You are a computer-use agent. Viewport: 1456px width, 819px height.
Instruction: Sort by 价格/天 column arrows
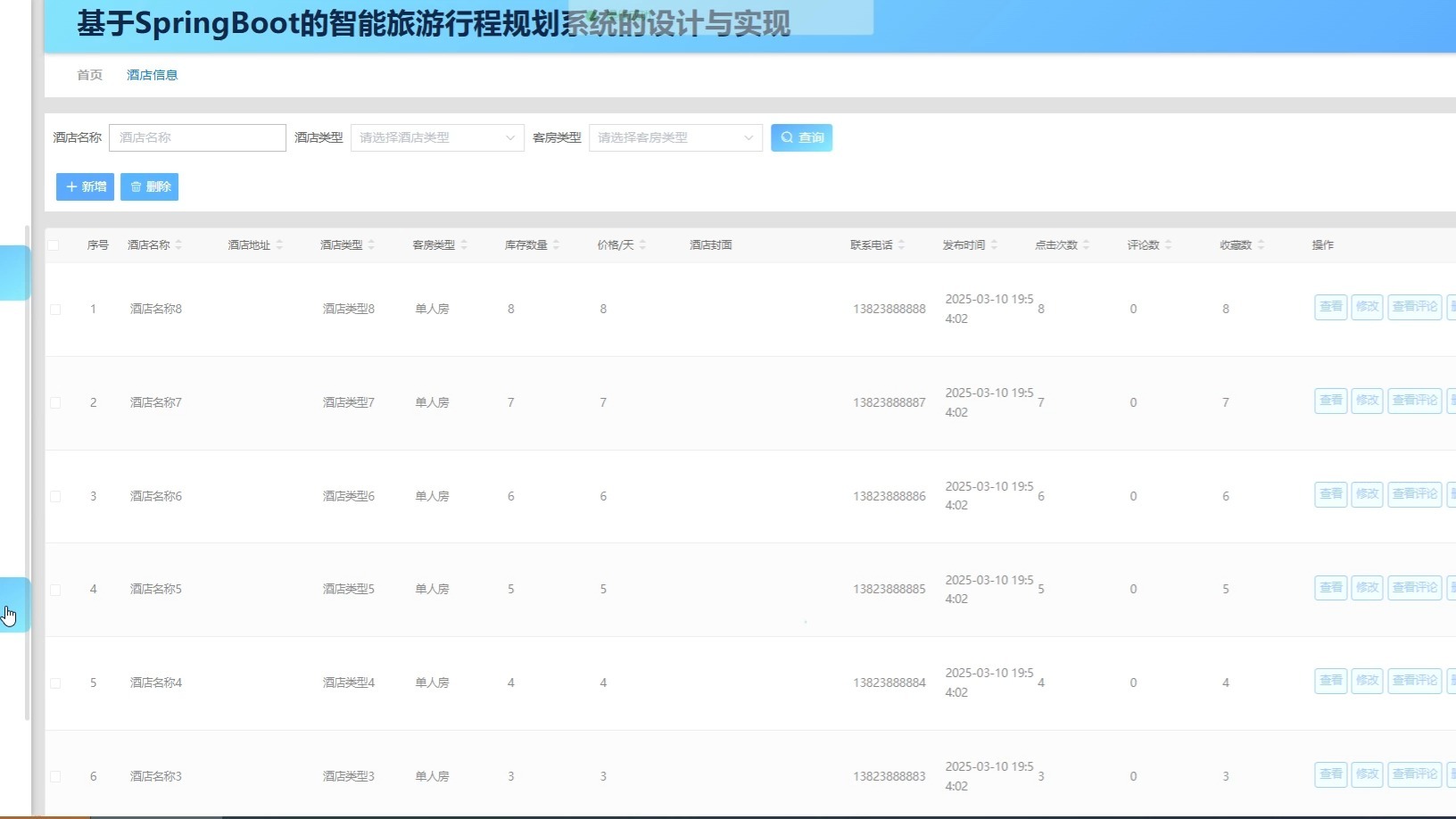[x=642, y=244]
